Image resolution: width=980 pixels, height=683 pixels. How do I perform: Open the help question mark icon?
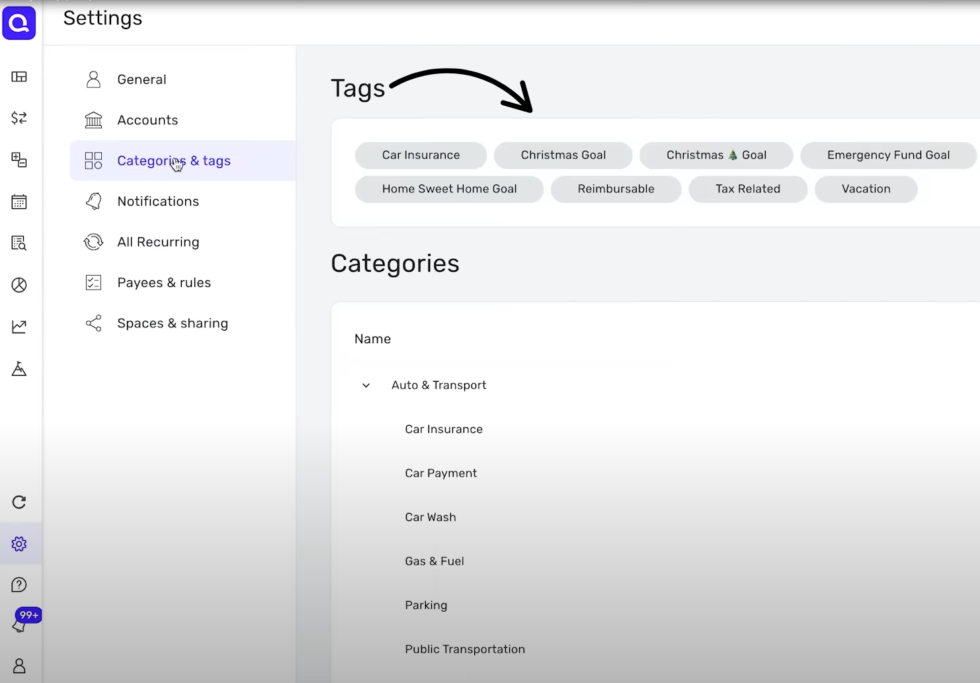coord(19,585)
